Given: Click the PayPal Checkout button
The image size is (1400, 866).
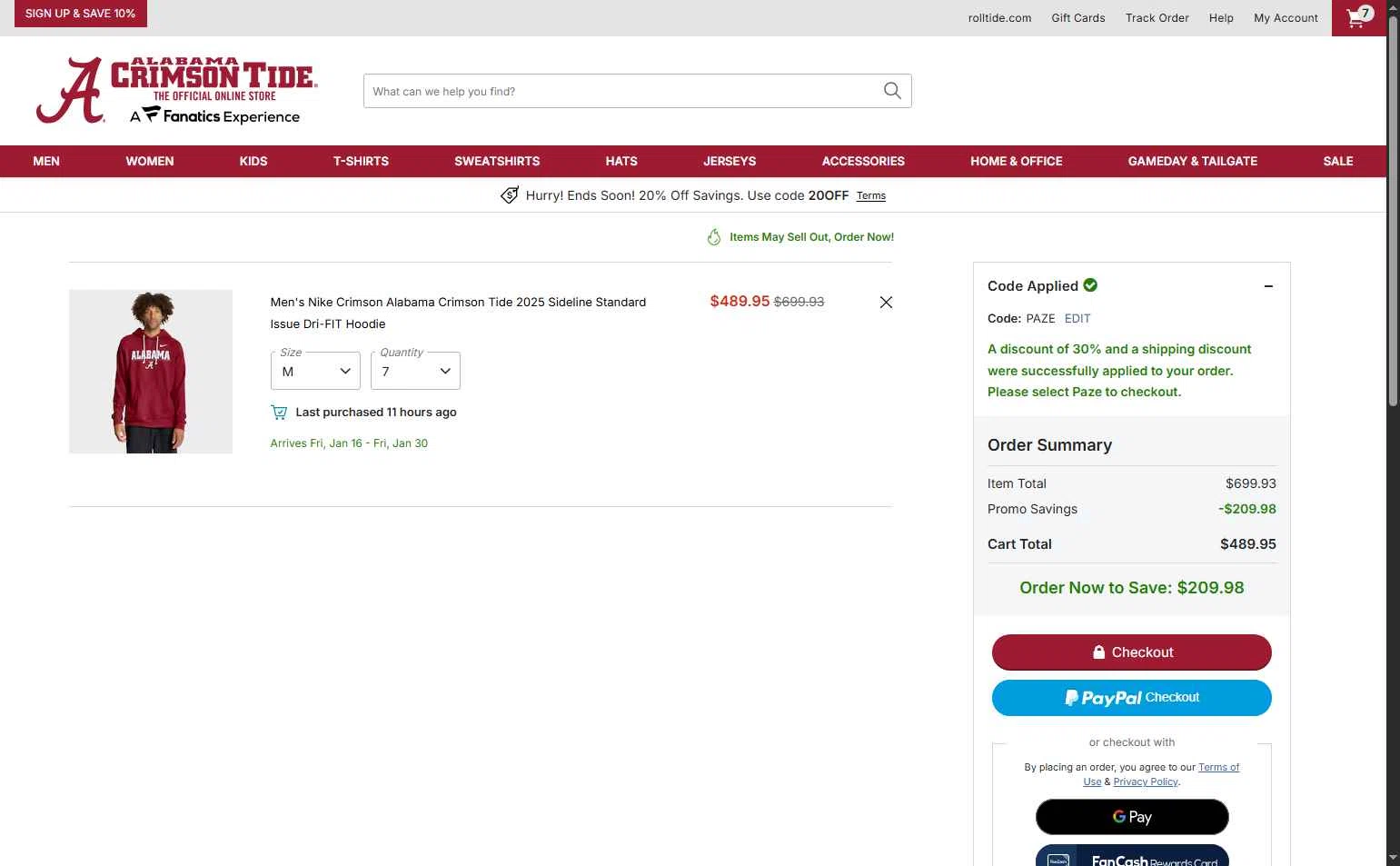Looking at the screenshot, I should pyautogui.click(x=1132, y=698).
